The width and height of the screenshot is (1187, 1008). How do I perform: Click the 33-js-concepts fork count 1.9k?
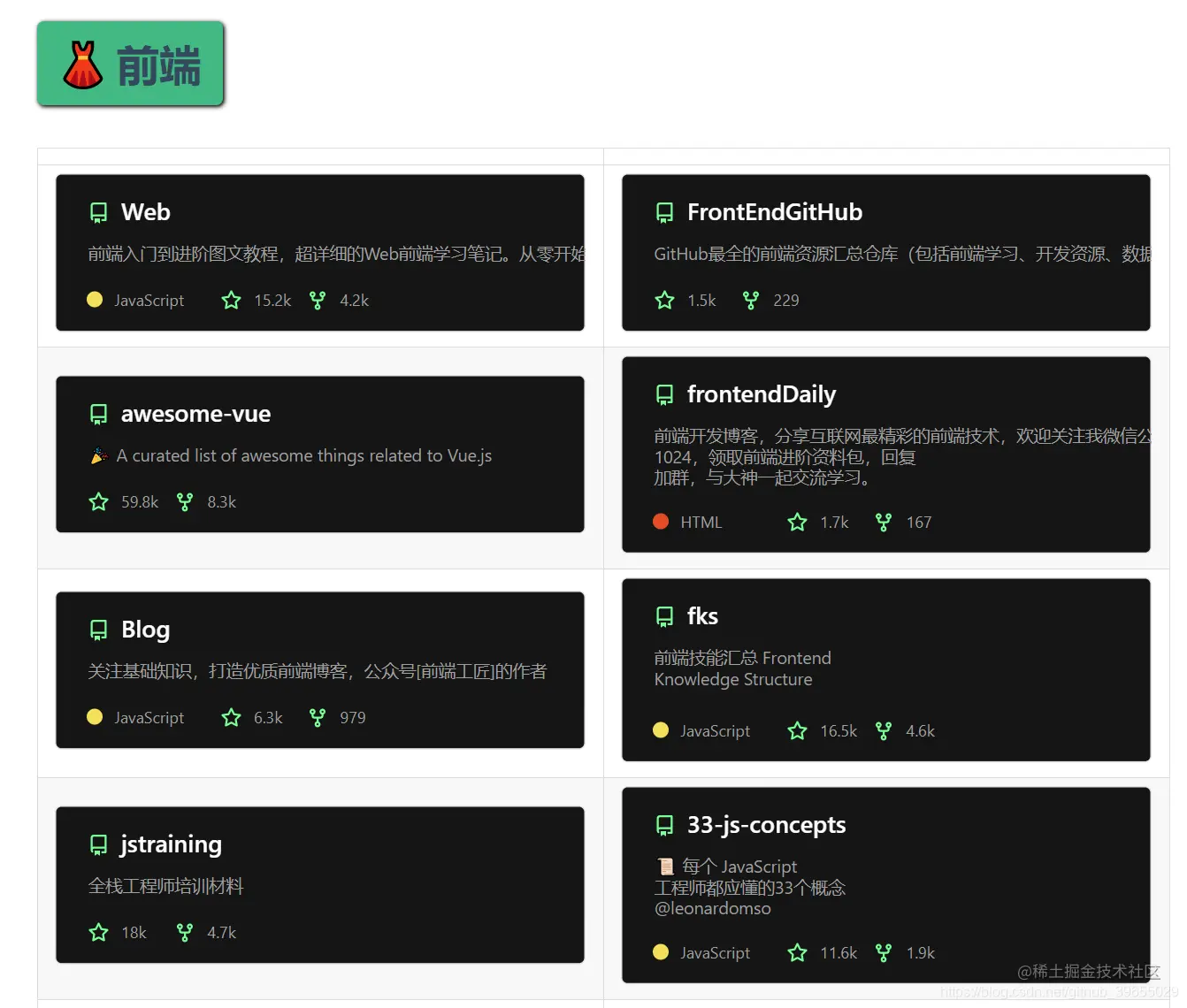click(x=921, y=953)
